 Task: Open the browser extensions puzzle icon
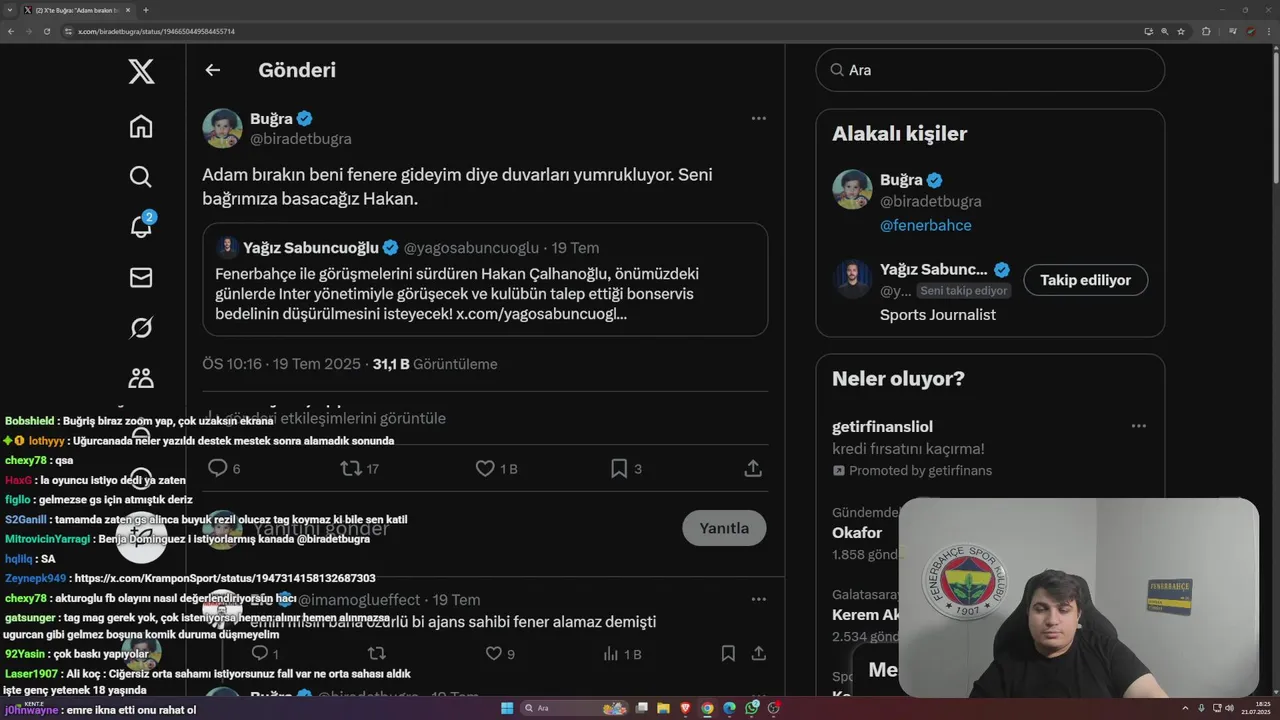(x=1206, y=31)
